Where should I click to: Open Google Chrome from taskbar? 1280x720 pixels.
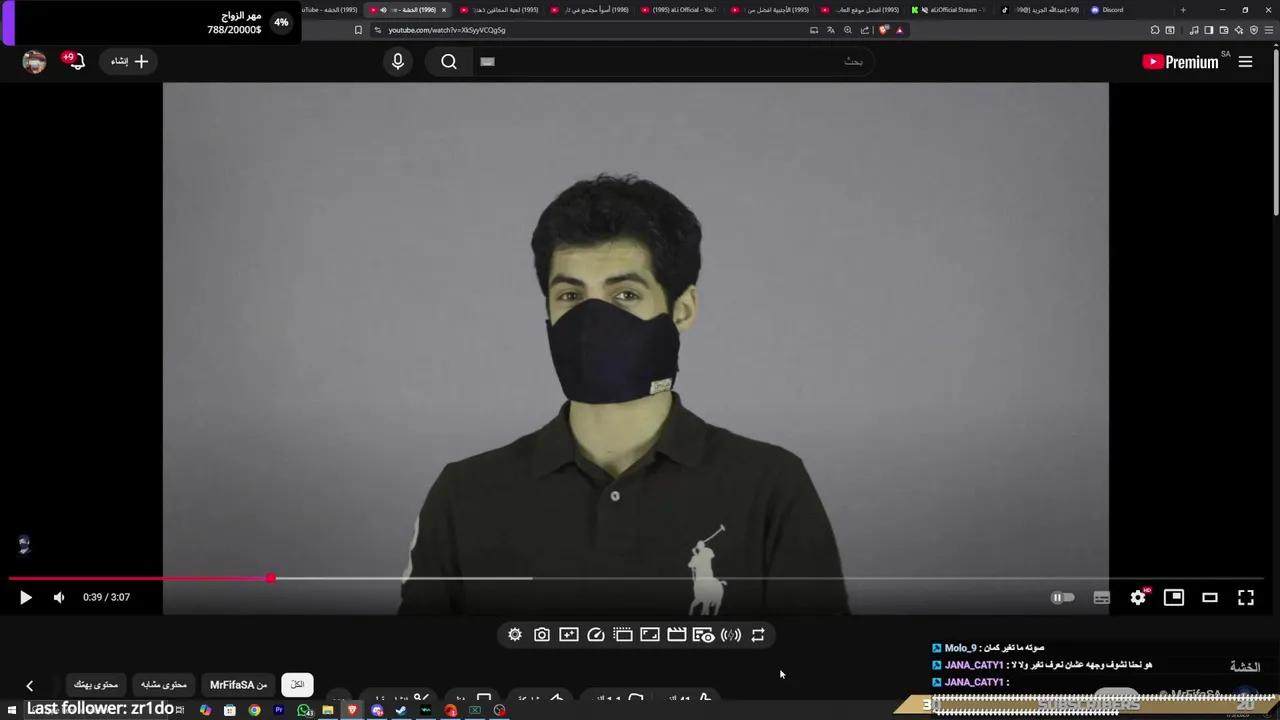(254, 711)
